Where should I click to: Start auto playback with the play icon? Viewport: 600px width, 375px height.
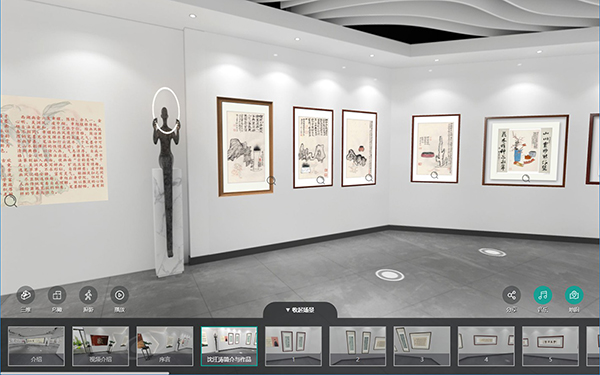119,295
